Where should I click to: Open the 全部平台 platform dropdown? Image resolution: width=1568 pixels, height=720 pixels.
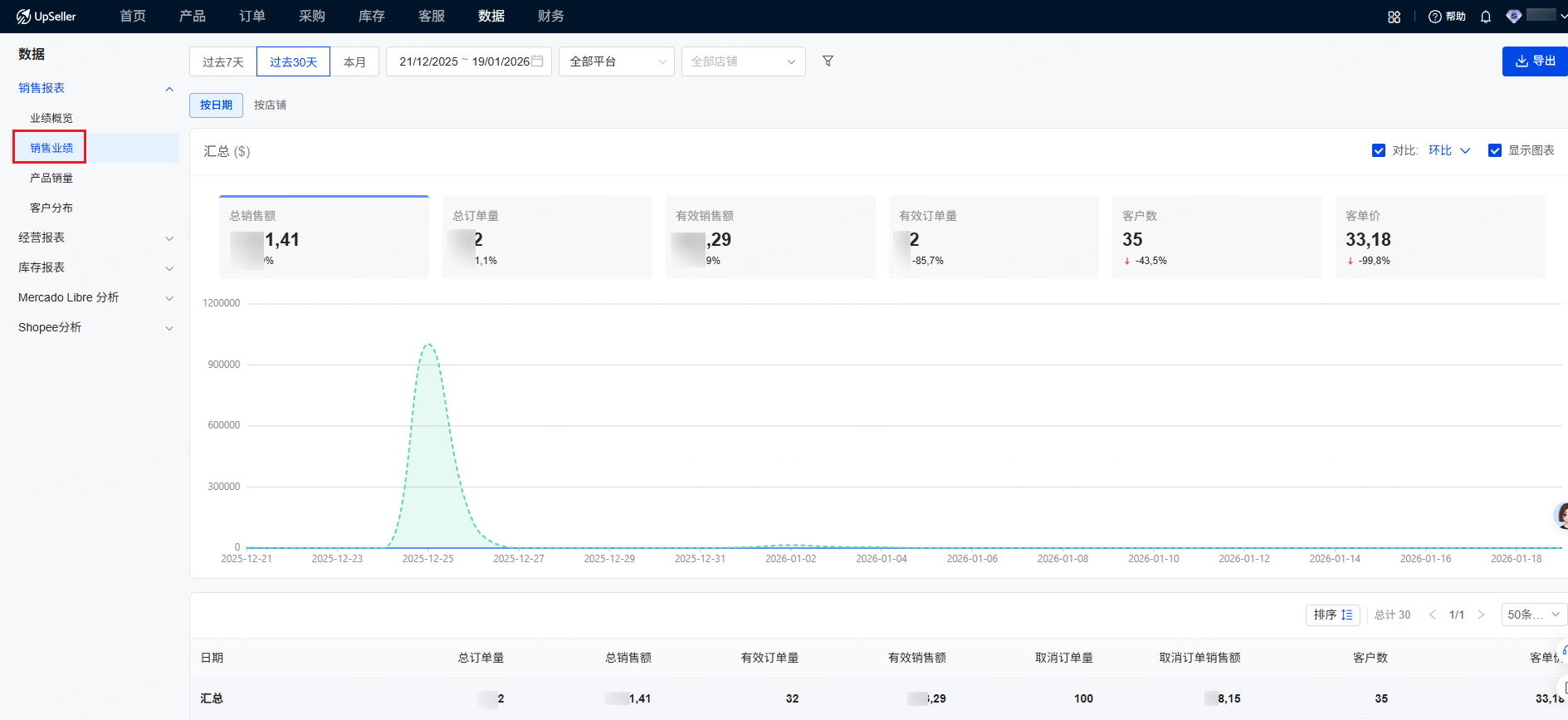(x=617, y=61)
